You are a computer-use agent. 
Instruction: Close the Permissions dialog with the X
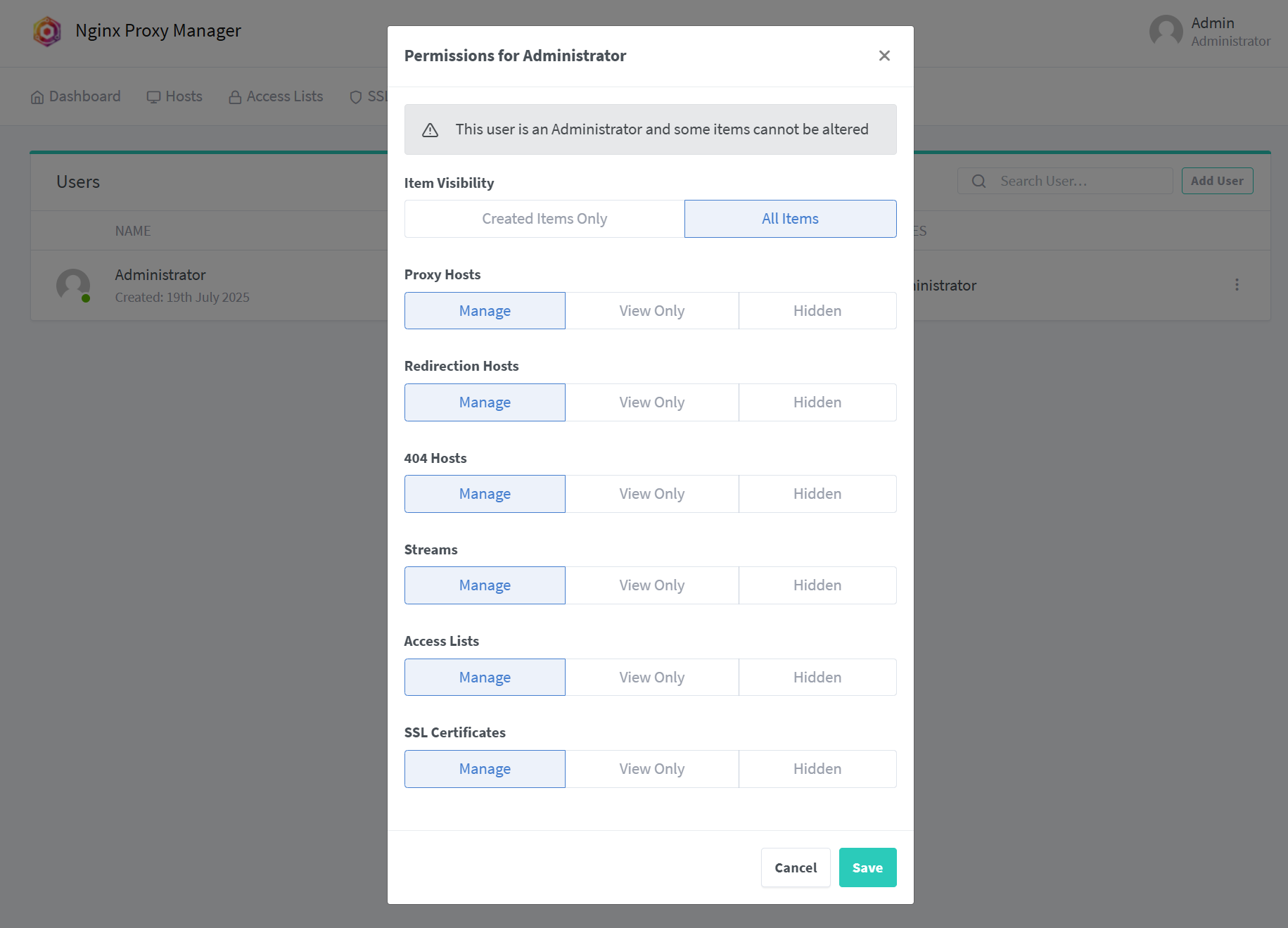[x=884, y=56]
